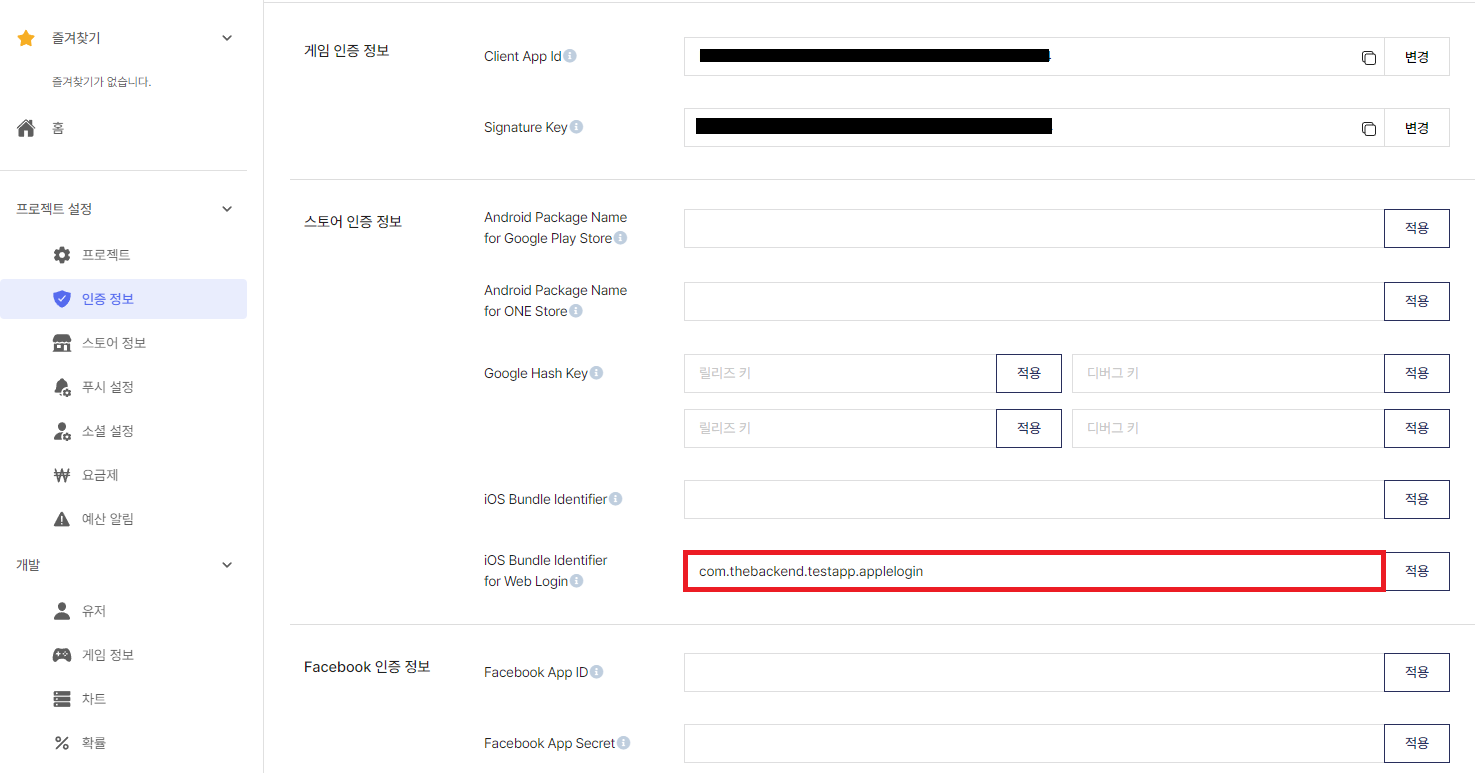Focus the iOS Bundle Identifier field
This screenshot has width=1475, height=773.
[1034, 499]
